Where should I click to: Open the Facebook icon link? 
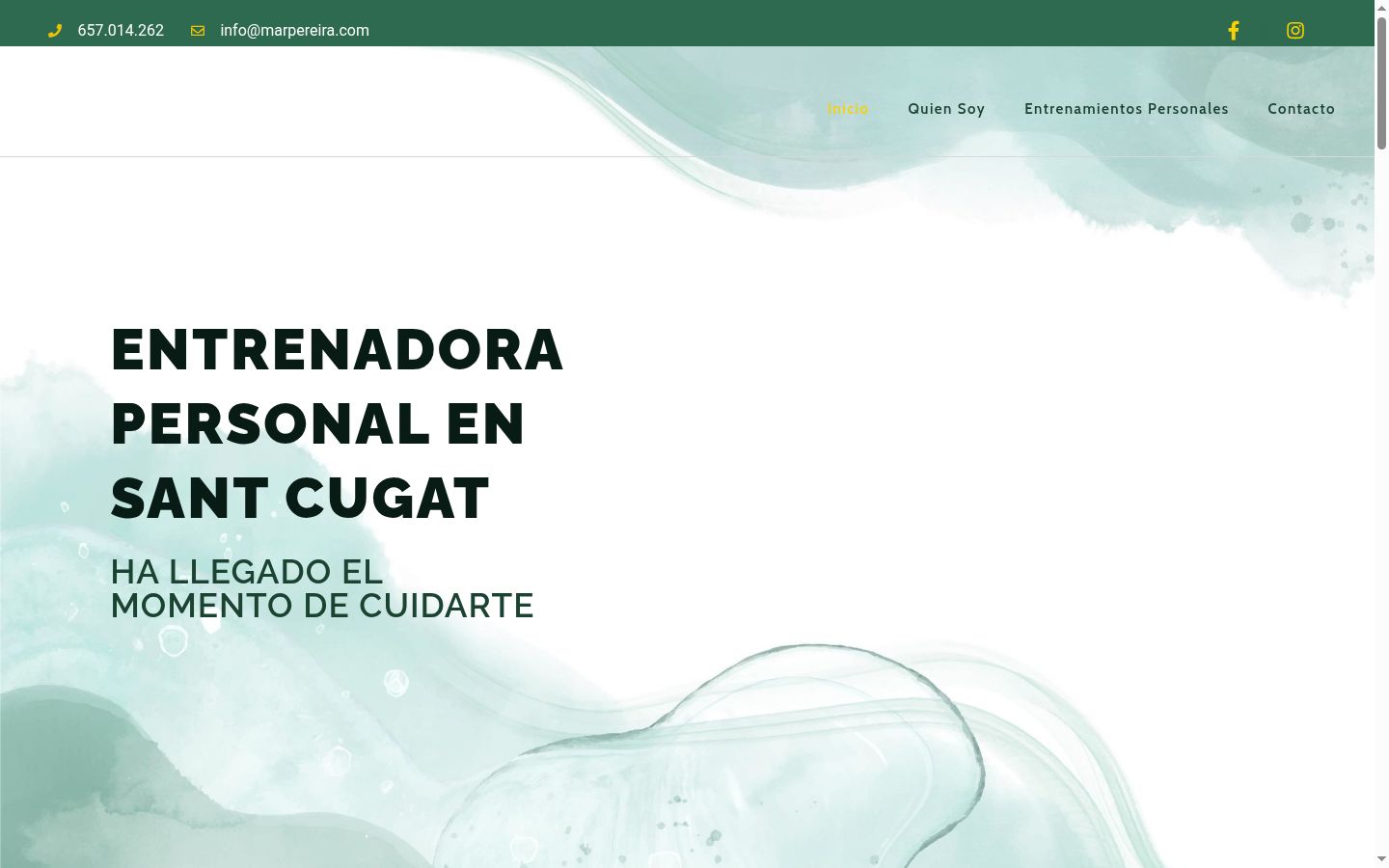[x=1233, y=31]
